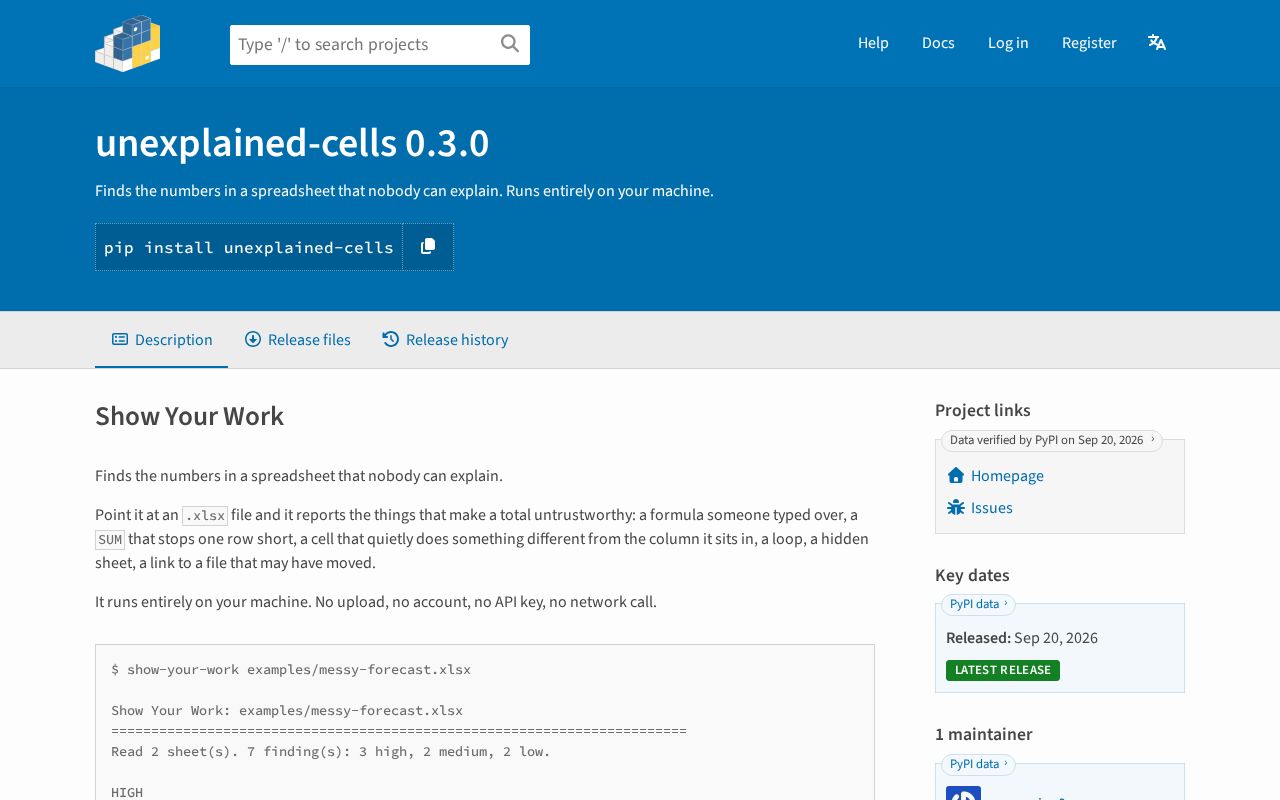The image size is (1280, 800).
Task: Focus the search projects field
Action: (x=365, y=45)
